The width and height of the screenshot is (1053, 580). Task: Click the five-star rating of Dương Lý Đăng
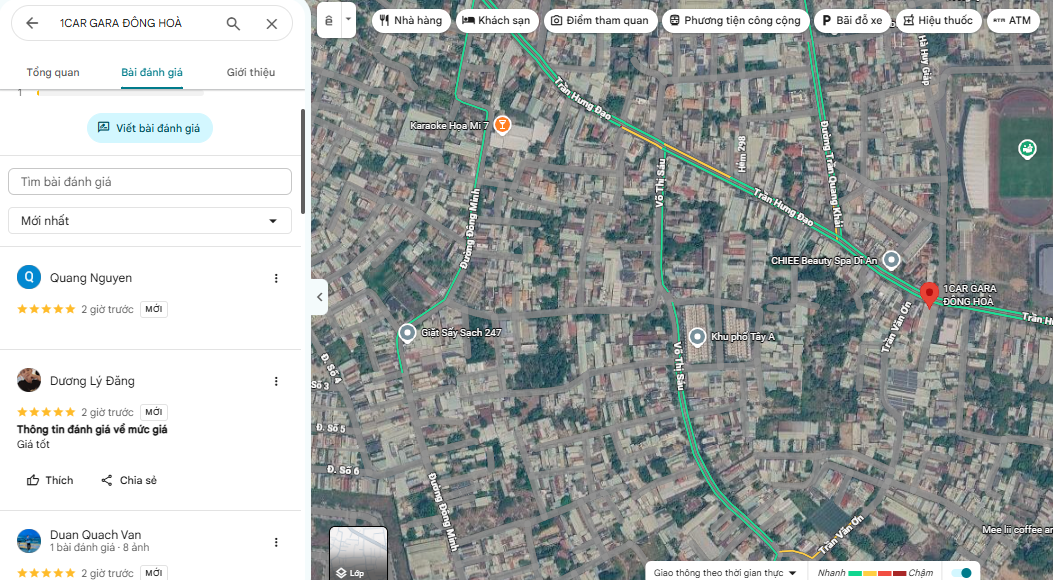46,412
